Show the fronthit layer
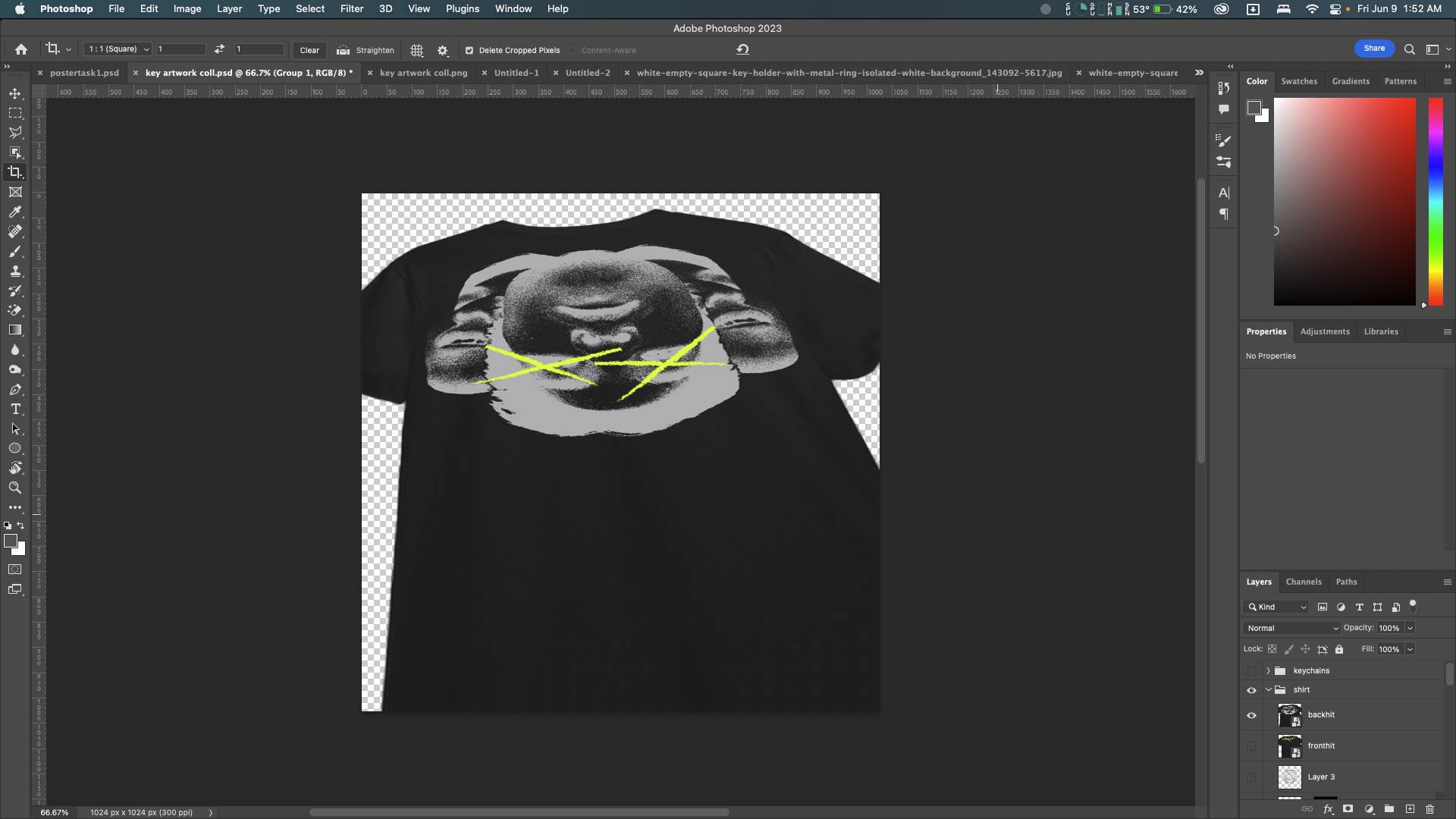Screen dimensions: 1456x819 tap(1251, 746)
